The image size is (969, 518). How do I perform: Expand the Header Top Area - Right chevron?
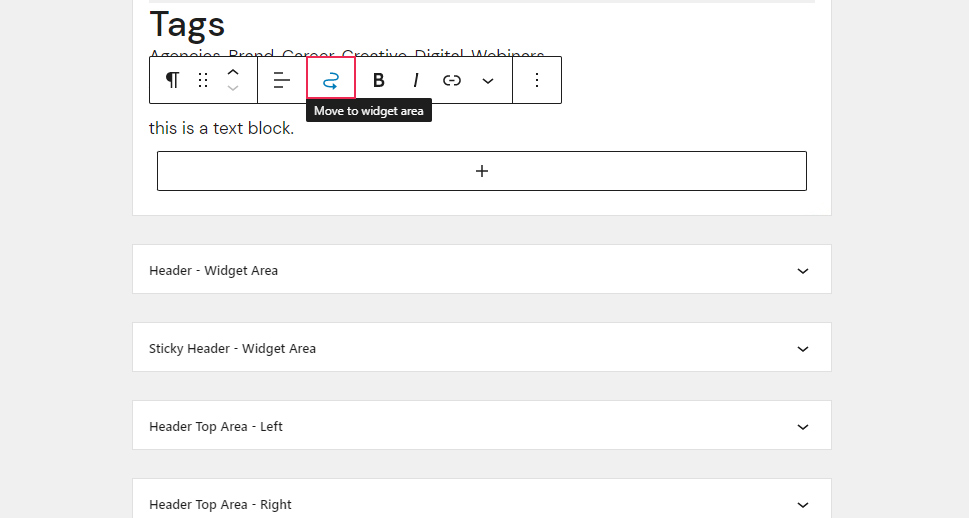[803, 505]
